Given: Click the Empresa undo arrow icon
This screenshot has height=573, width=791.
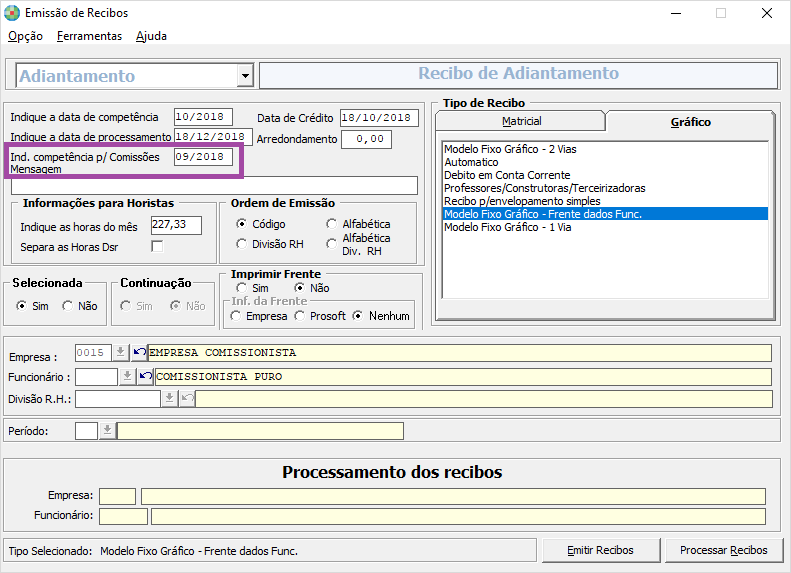Looking at the screenshot, I should point(140,352).
